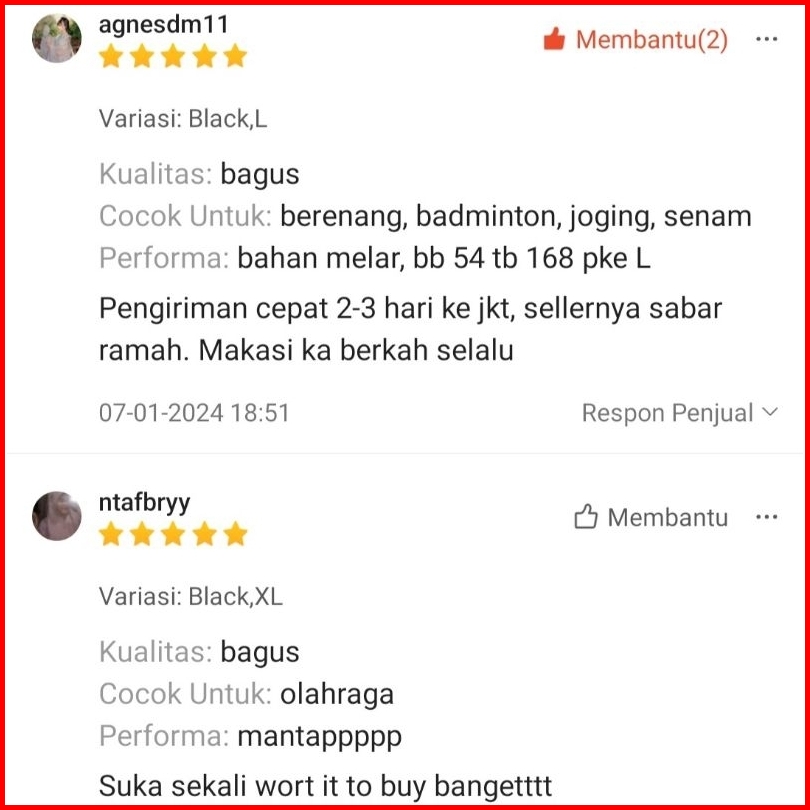
Task: Open the three-dot menu for agnesdm11's review
Action: pyautogui.click(x=766, y=39)
